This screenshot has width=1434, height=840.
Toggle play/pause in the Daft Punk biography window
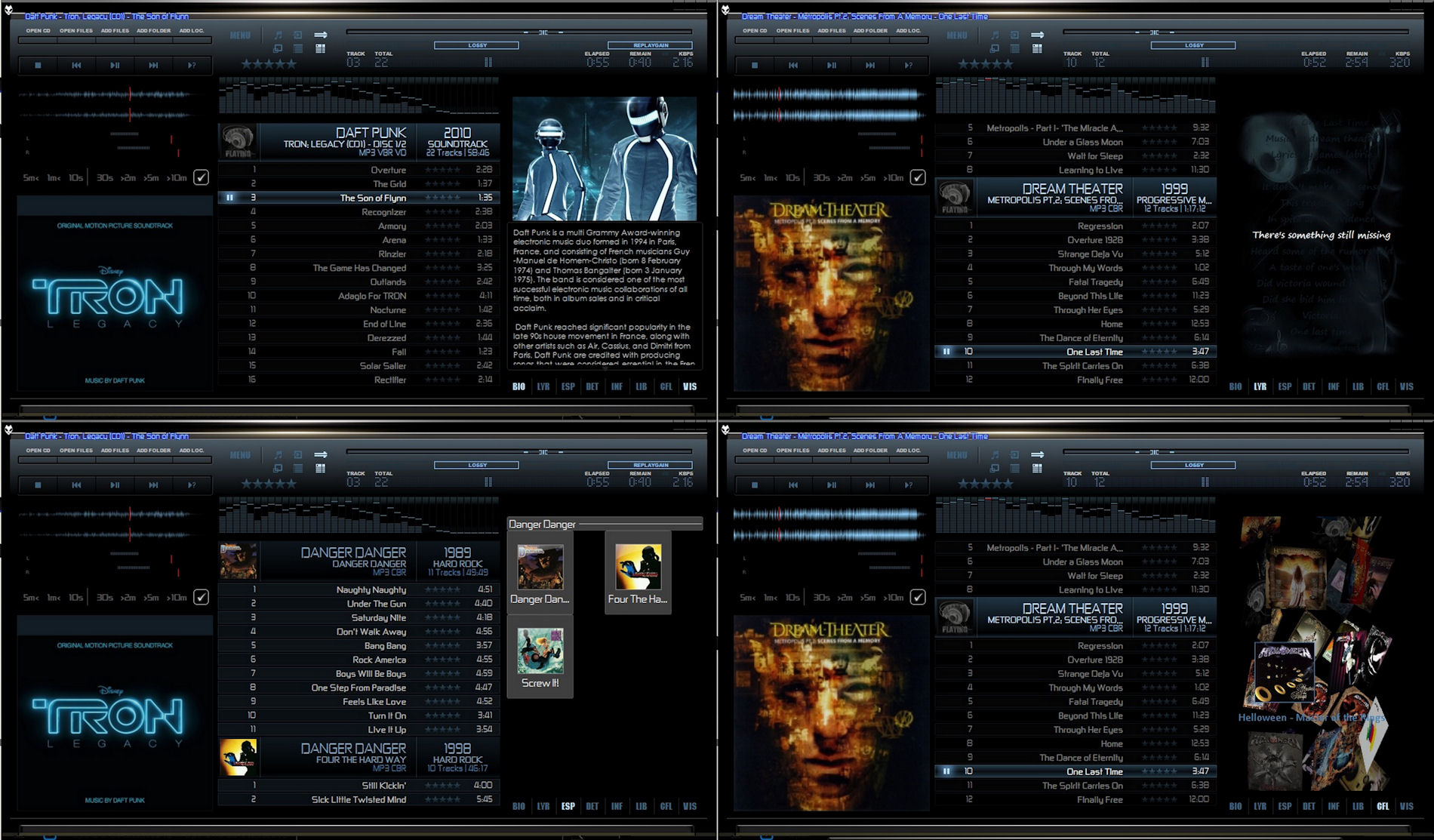point(115,66)
